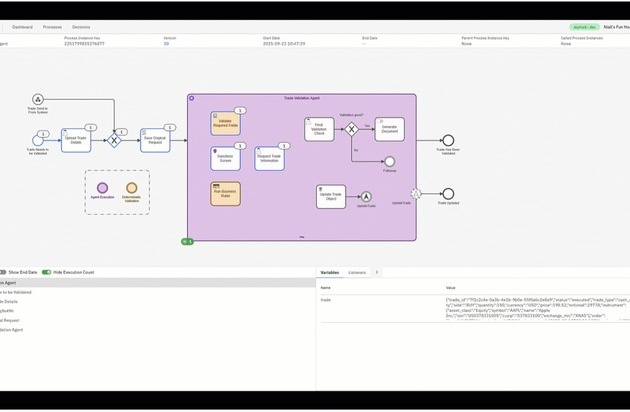The width and height of the screenshot is (630, 412).
Task: Select the Trade Needs to be Validated start event
Action: pyautogui.click(x=39, y=140)
